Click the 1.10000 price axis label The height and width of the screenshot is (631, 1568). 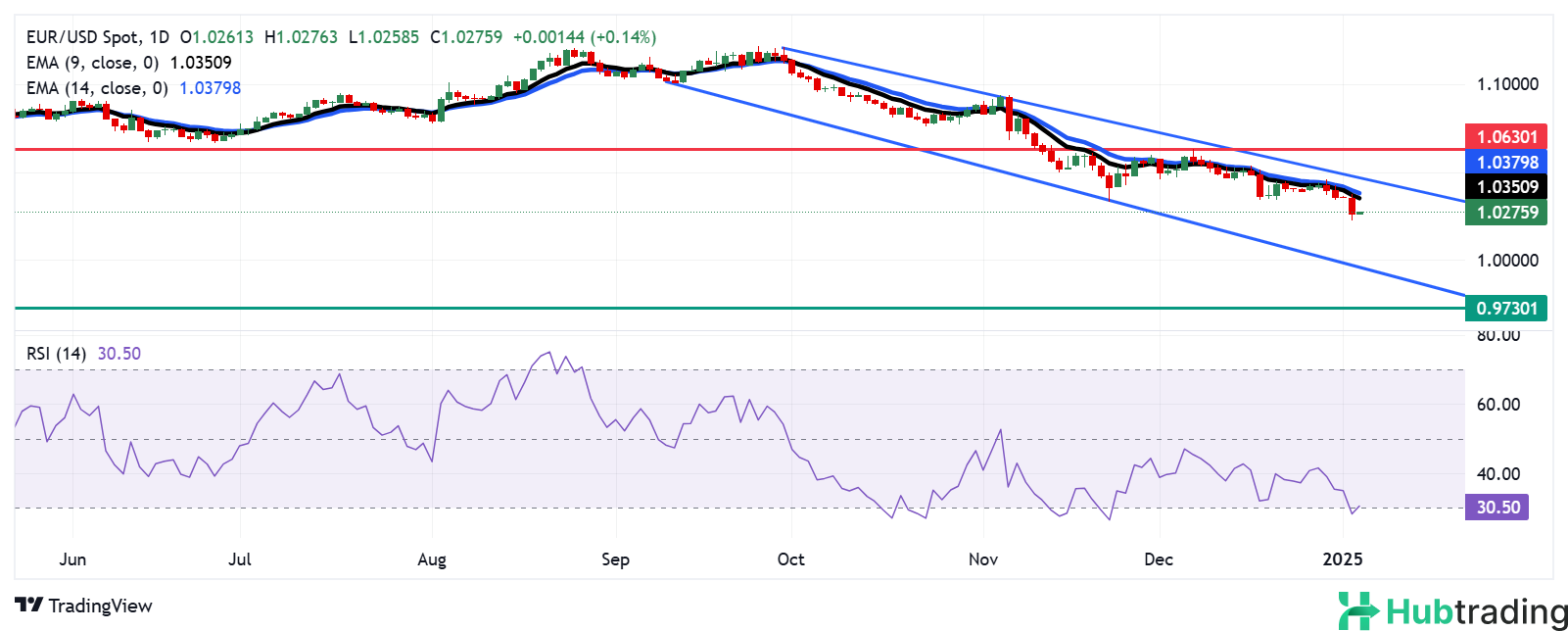tap(1506, 84)
